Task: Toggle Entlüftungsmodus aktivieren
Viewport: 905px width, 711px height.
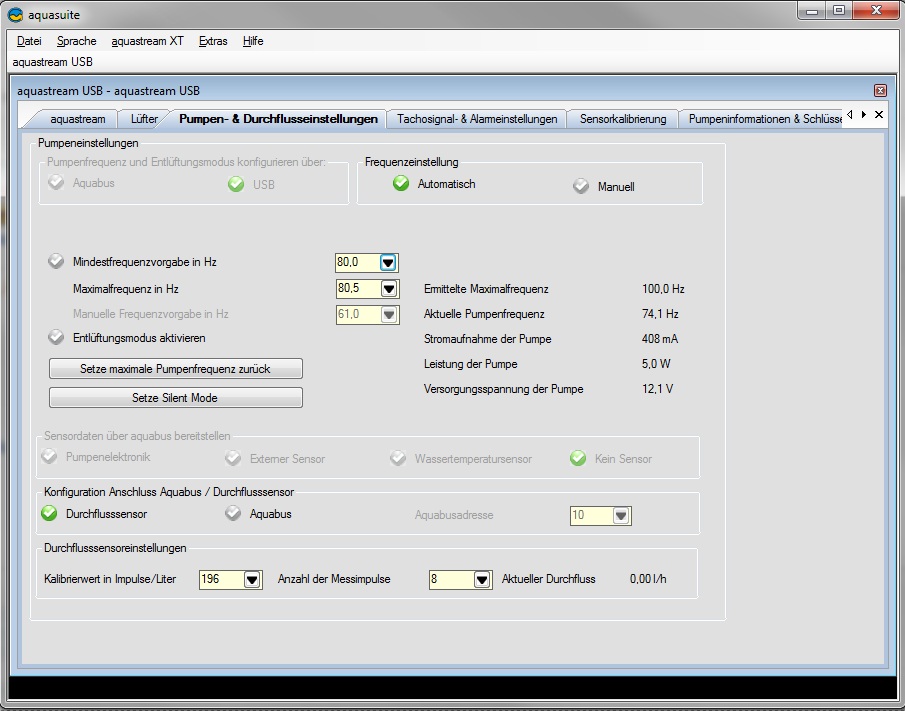Action: click(56, 338)
